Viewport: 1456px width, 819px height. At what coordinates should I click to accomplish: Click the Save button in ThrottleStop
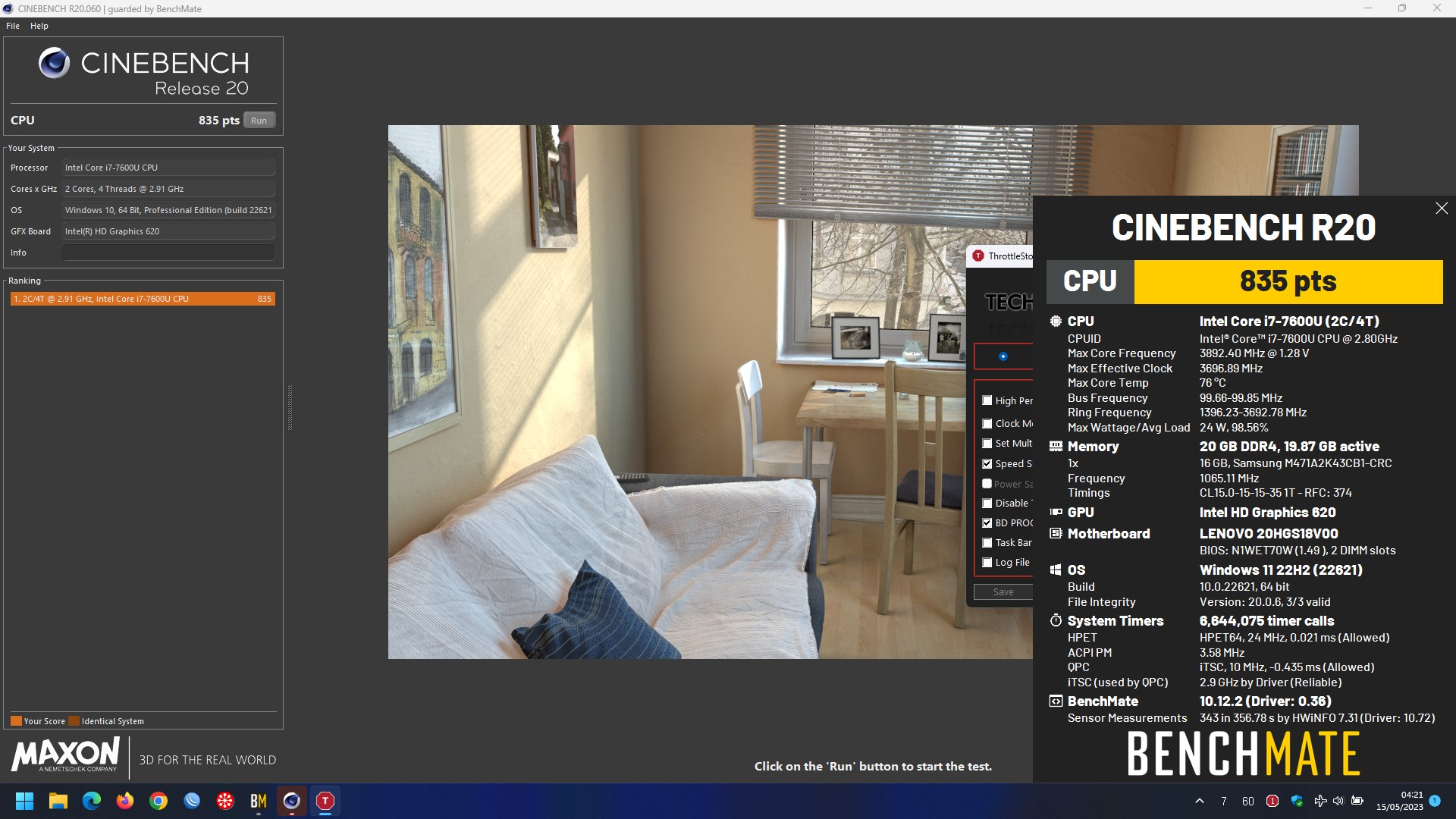[1003, 592]
